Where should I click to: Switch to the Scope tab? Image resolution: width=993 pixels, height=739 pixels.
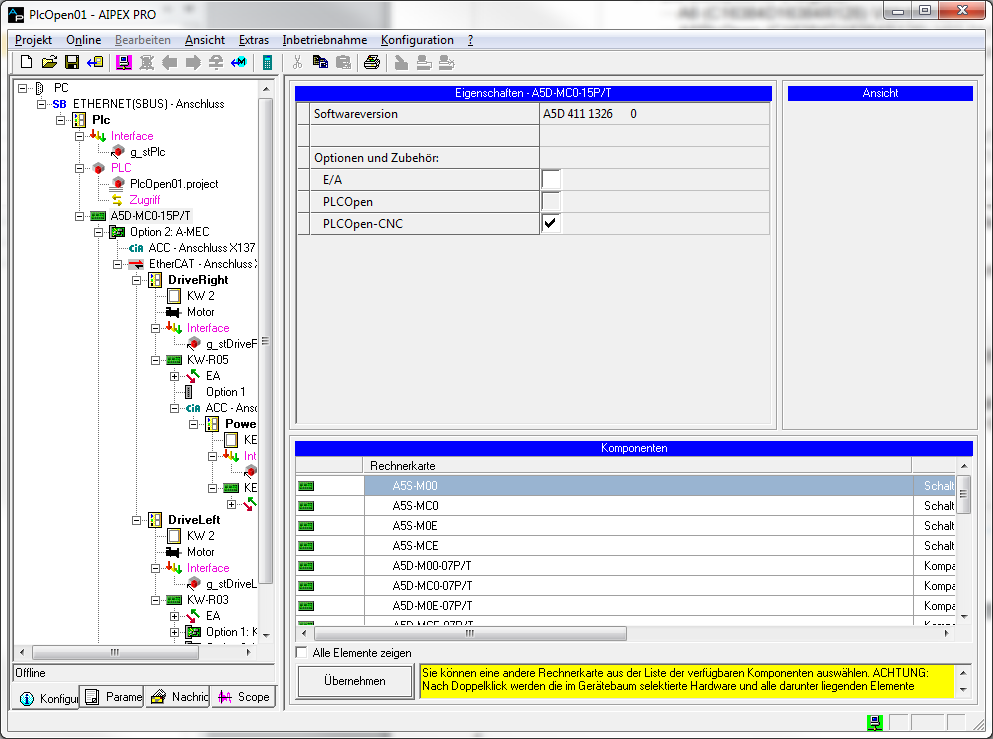click(x=244, y=697)
